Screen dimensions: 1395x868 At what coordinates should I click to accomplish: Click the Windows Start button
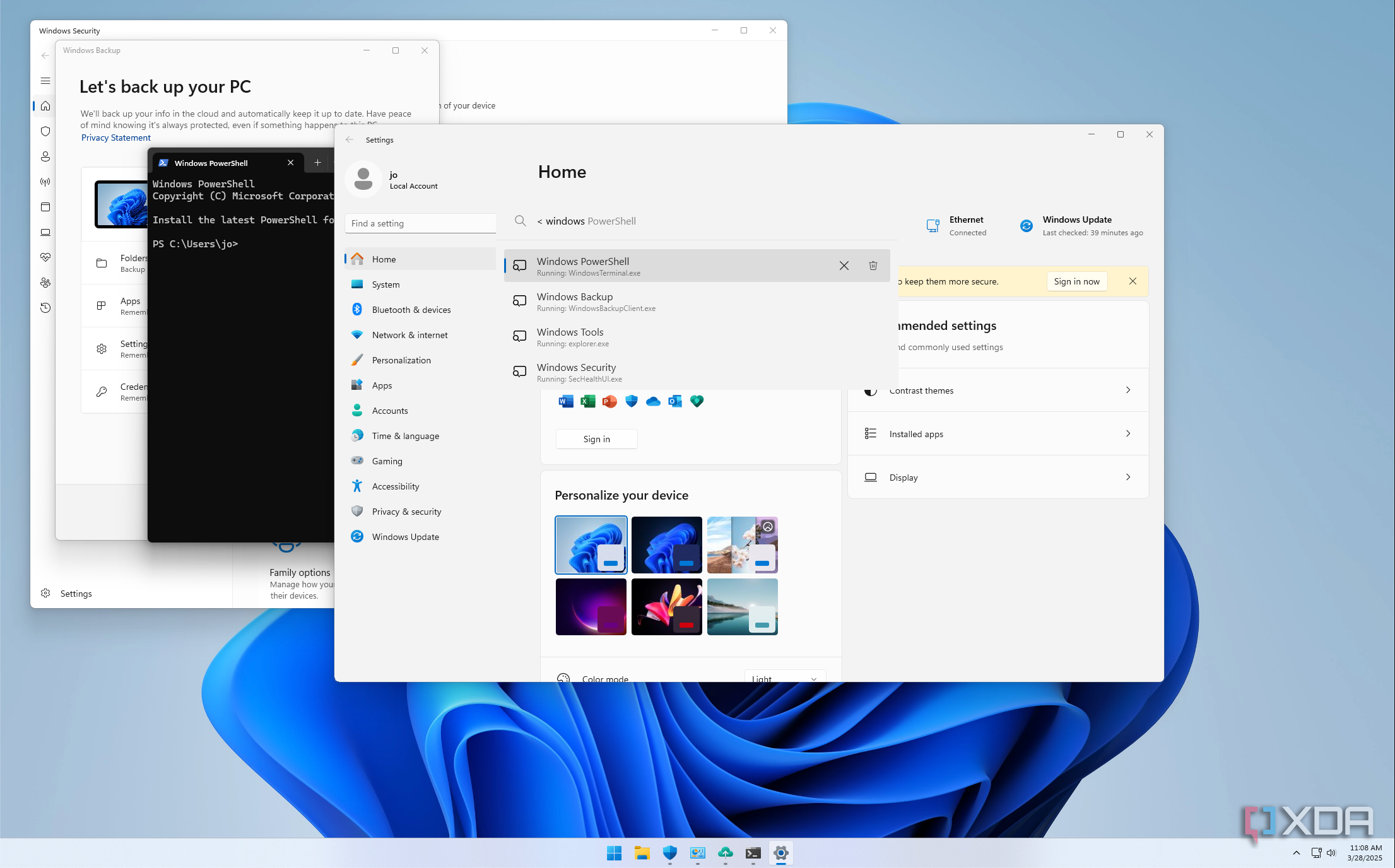coord(614,853)
